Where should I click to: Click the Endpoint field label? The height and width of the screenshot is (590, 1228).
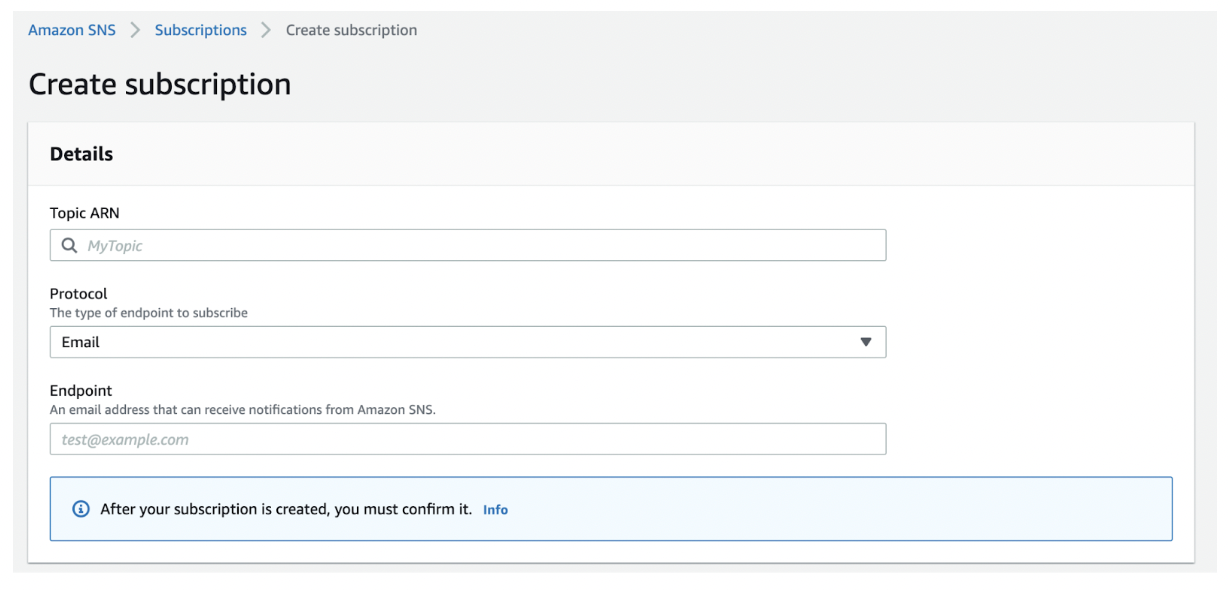(81, 391)
